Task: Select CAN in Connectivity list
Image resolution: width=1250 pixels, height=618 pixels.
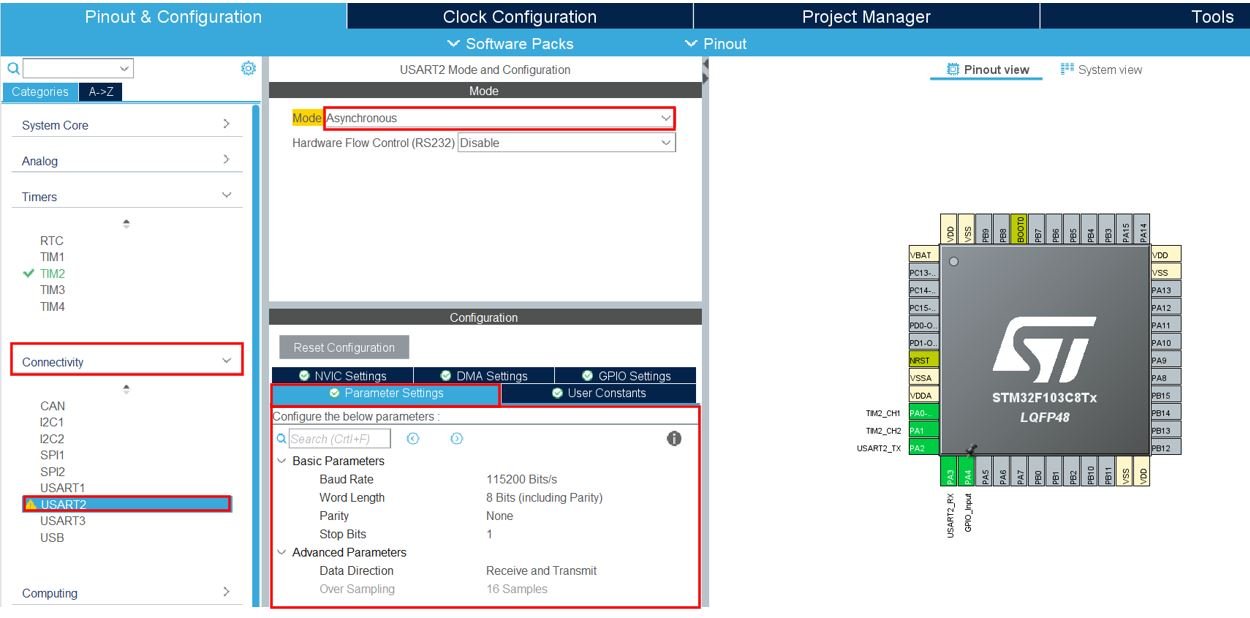Action: [52, 406]
